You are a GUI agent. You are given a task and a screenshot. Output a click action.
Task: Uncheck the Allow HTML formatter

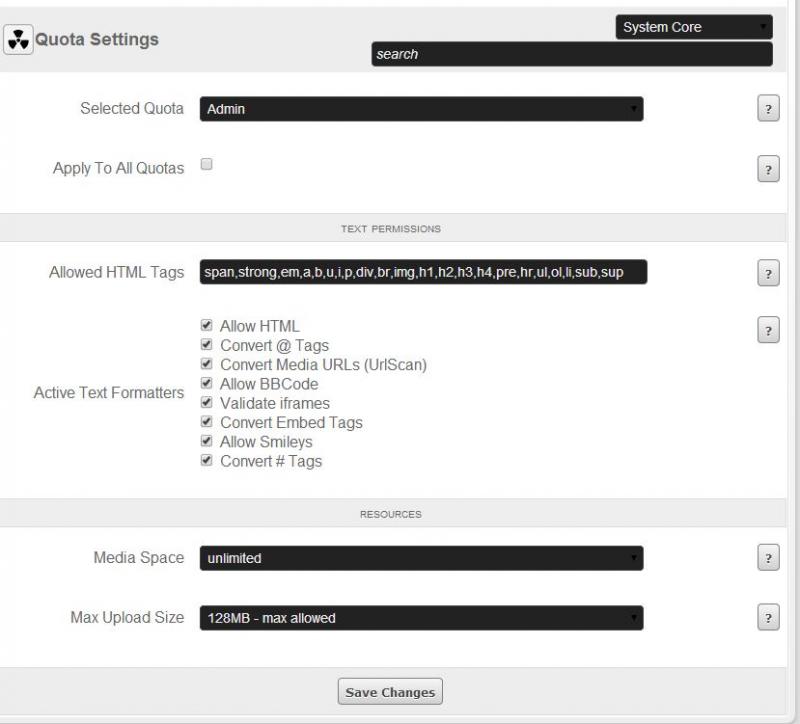coord(207,326)
